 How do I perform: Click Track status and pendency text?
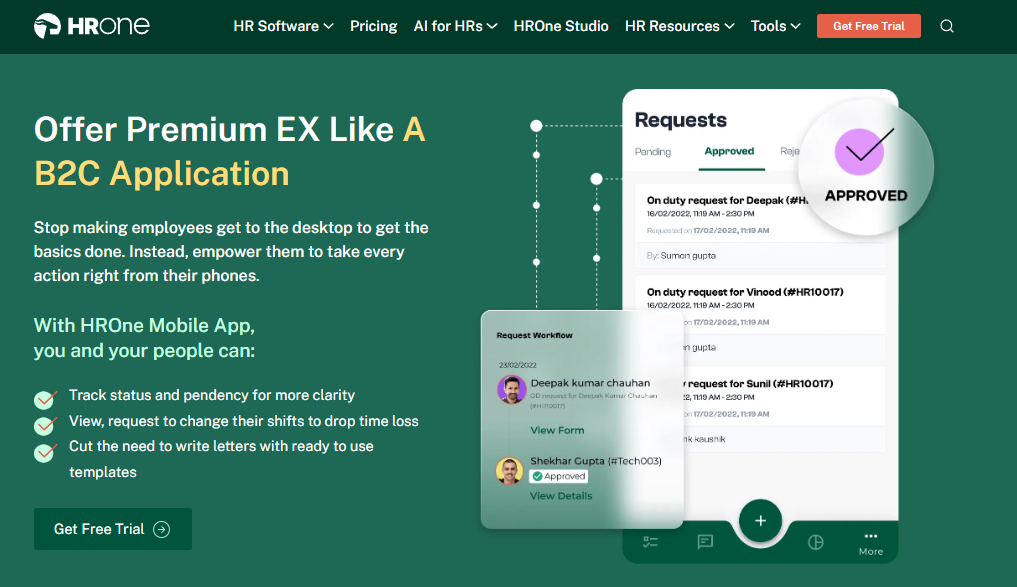coord(212,395)
